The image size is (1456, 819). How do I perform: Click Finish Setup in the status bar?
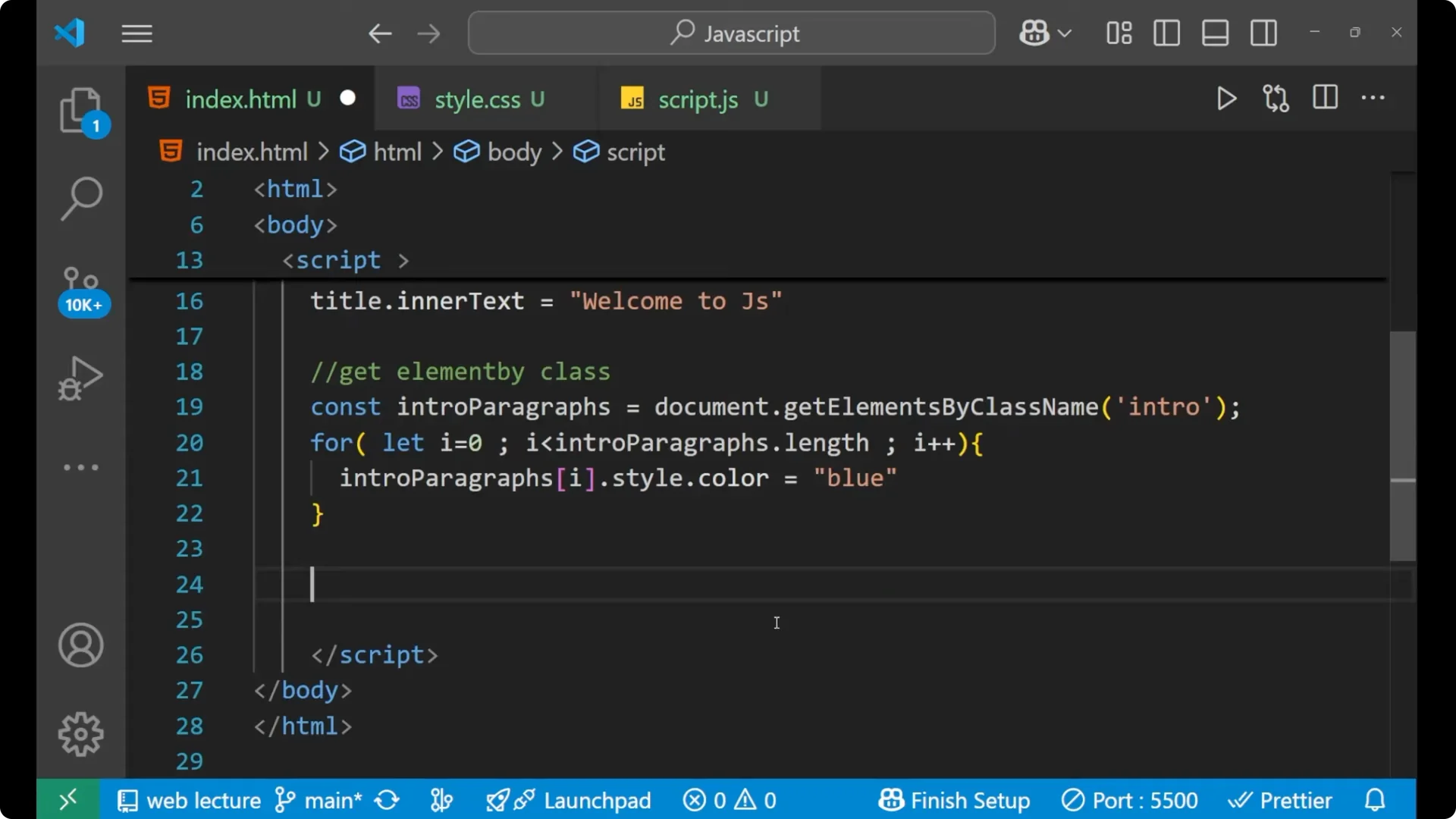[x=953, y=799]
